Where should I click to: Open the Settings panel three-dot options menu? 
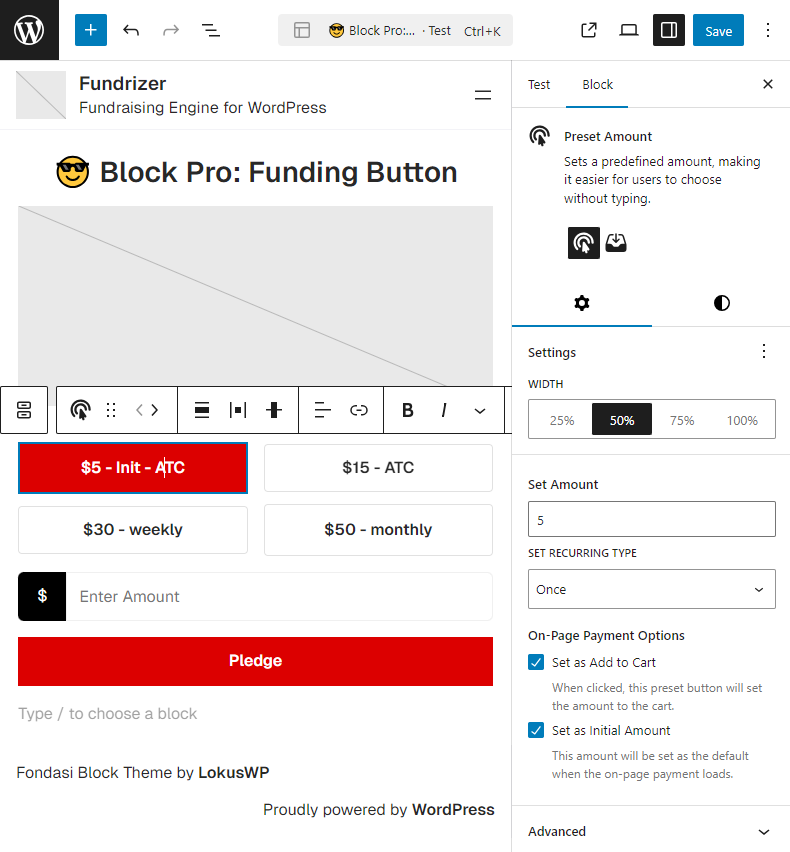point(764,351)
